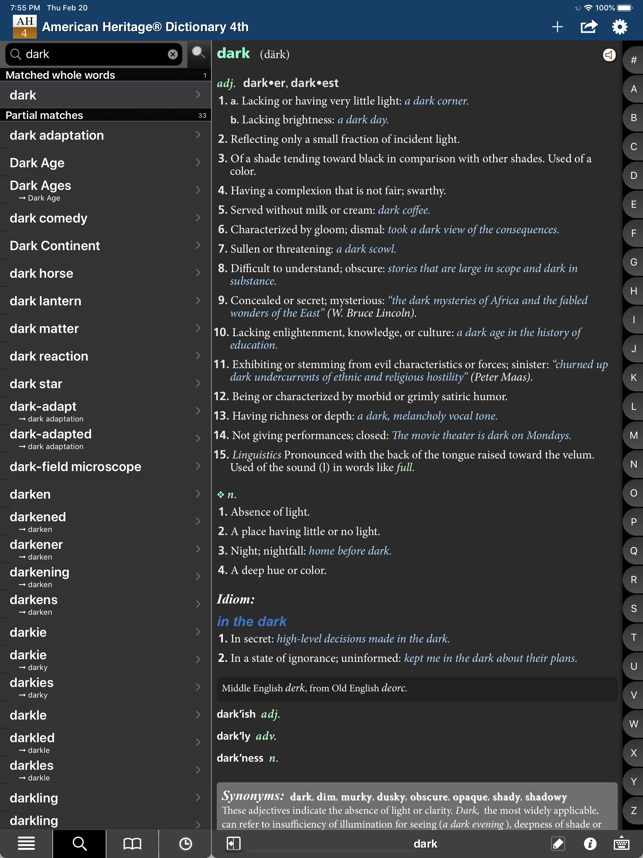Screen dimensions: 643x858
Task: Toggle the keyboard icon in bottom bar
Action: (x=621, y=843)
